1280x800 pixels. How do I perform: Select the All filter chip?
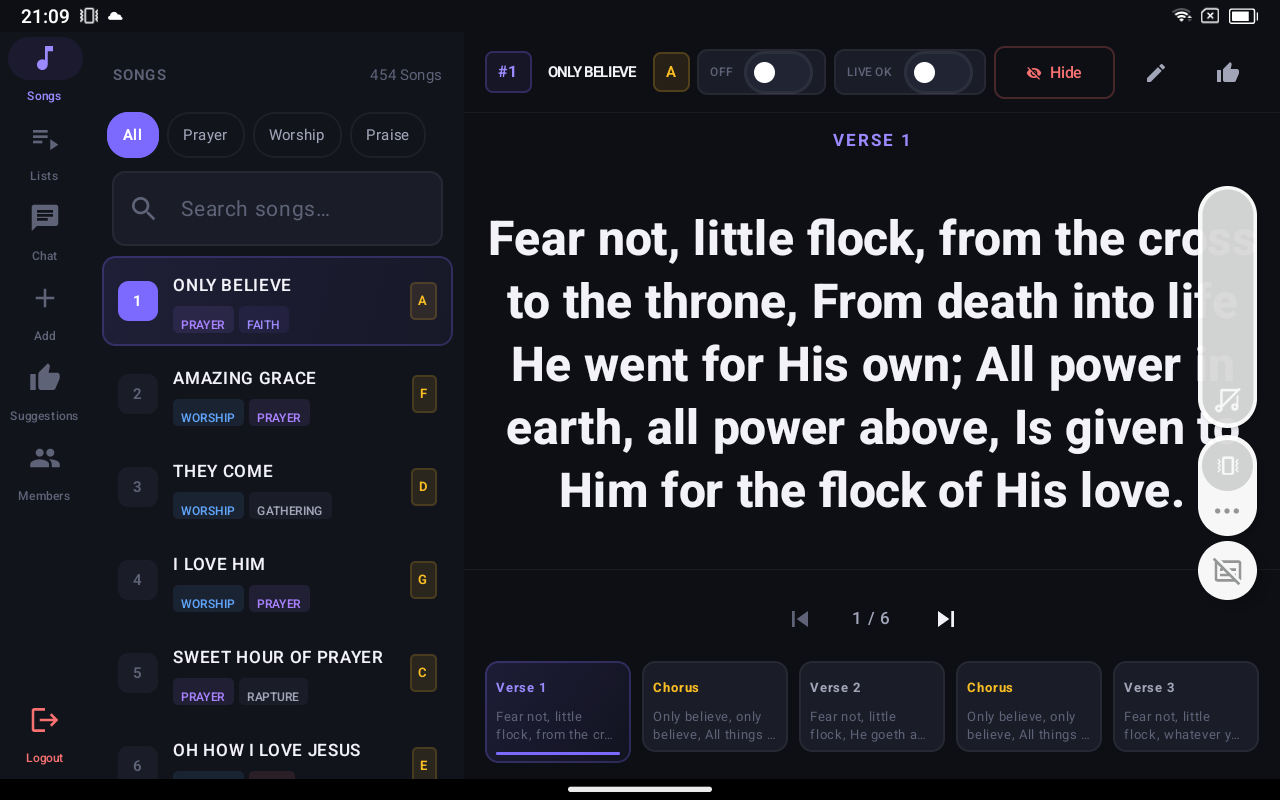tap(133, 135)
